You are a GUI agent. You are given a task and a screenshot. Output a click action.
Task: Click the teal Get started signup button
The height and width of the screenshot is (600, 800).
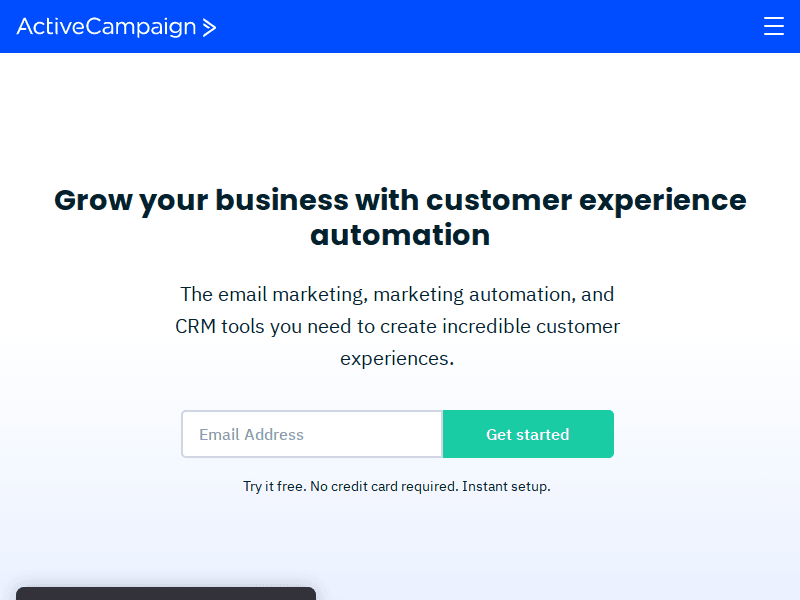pos(528,434)
